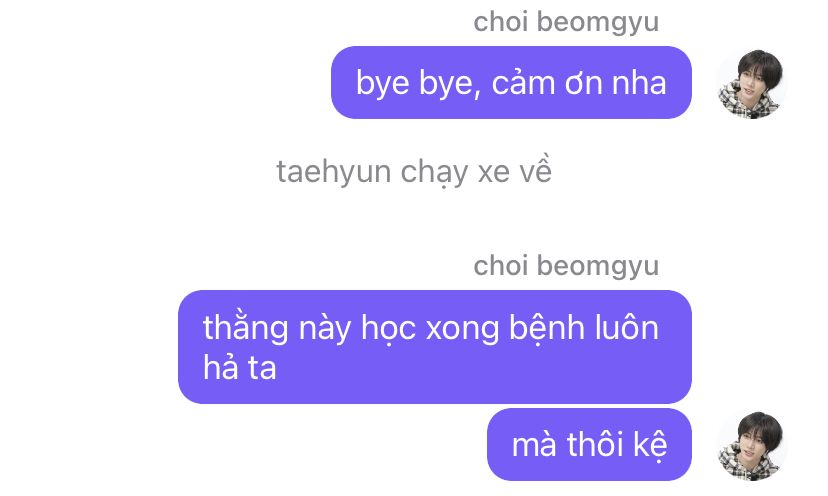Click the word 'kệ' in the last bubble
The image size is (828, 496).
650,445
